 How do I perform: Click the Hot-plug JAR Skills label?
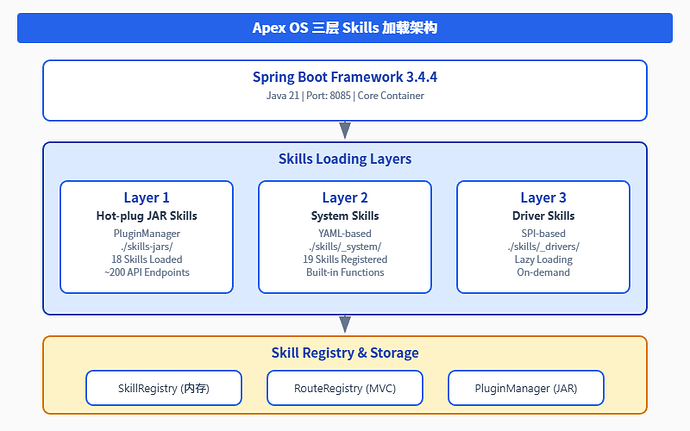pyautogui.click(x=147, y=216)
